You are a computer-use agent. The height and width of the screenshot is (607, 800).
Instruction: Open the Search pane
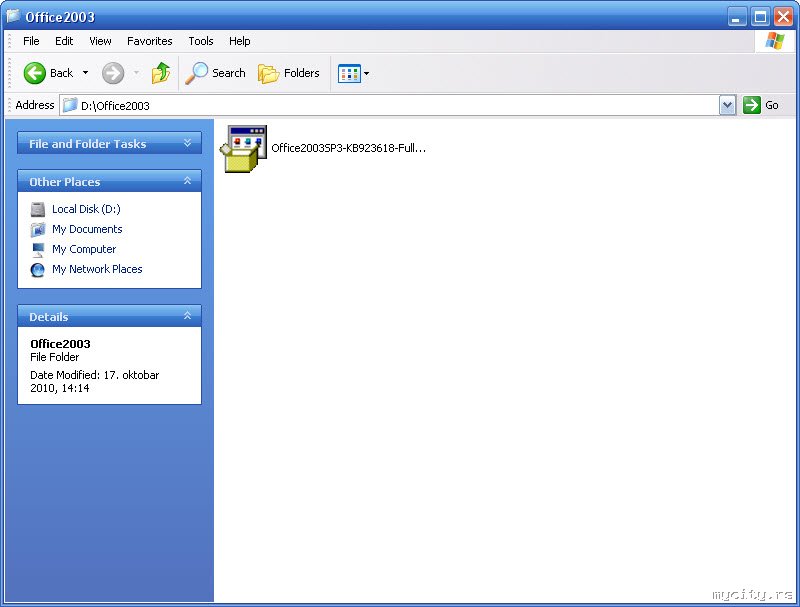pyautogui.click(x=215, y=73)
